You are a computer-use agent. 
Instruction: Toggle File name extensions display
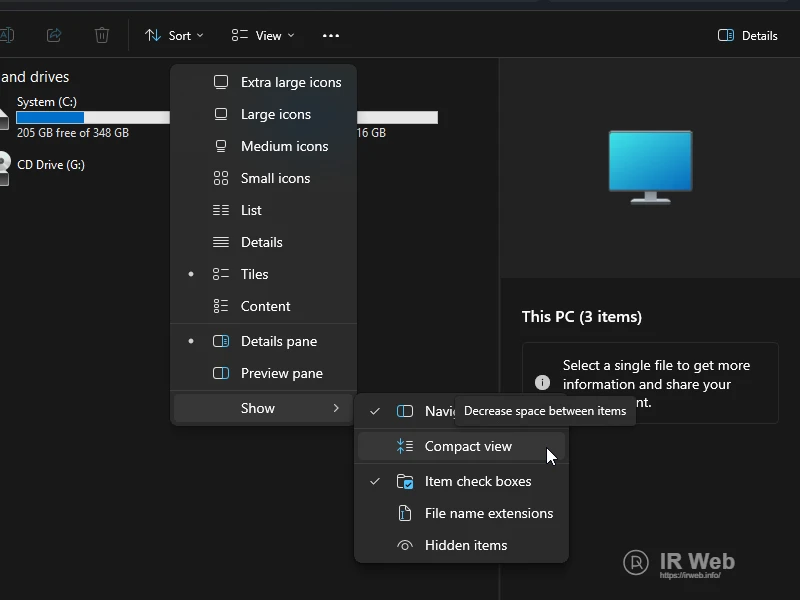[488, 513]
